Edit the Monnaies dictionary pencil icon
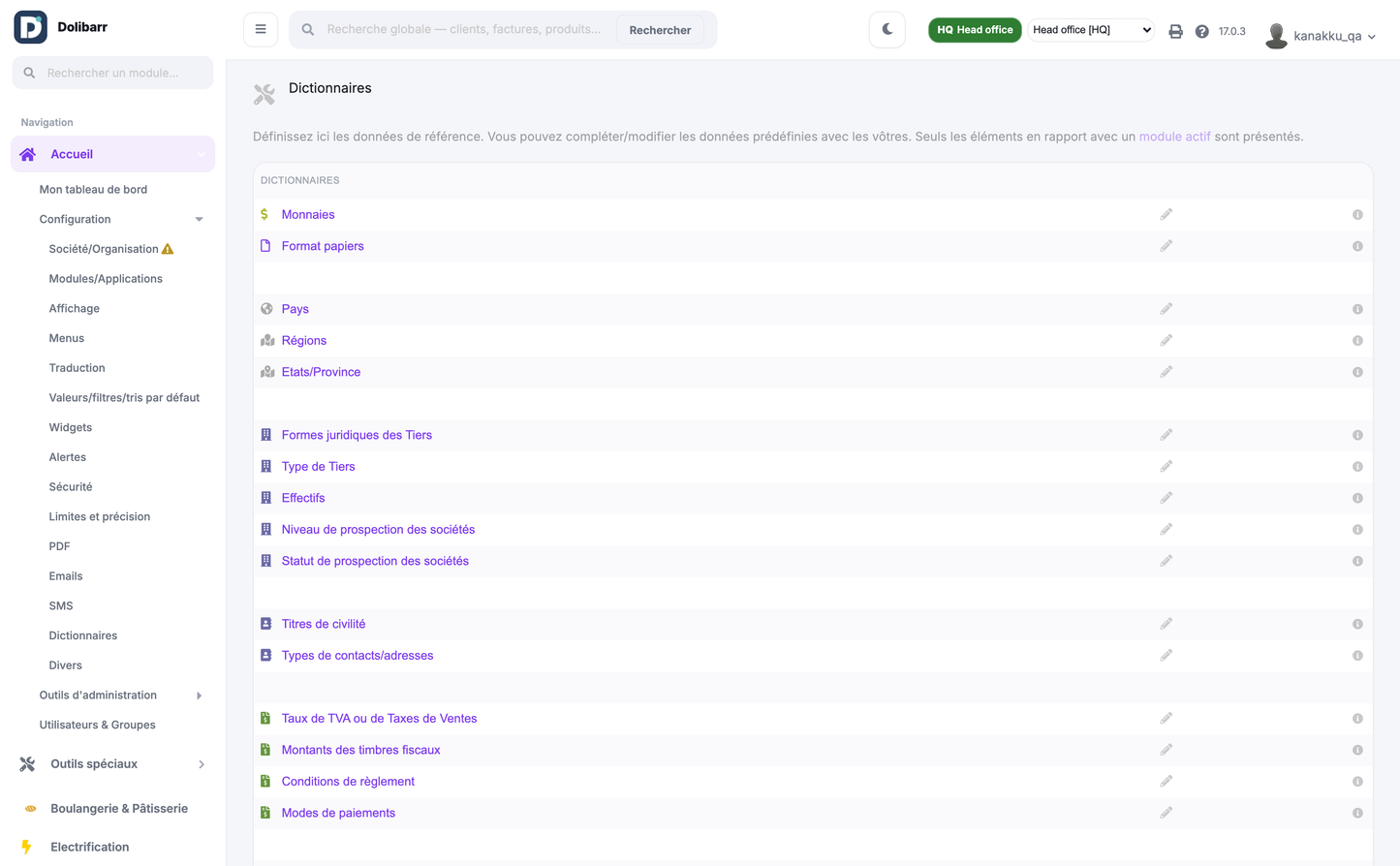 click(x=1167, y=214)
